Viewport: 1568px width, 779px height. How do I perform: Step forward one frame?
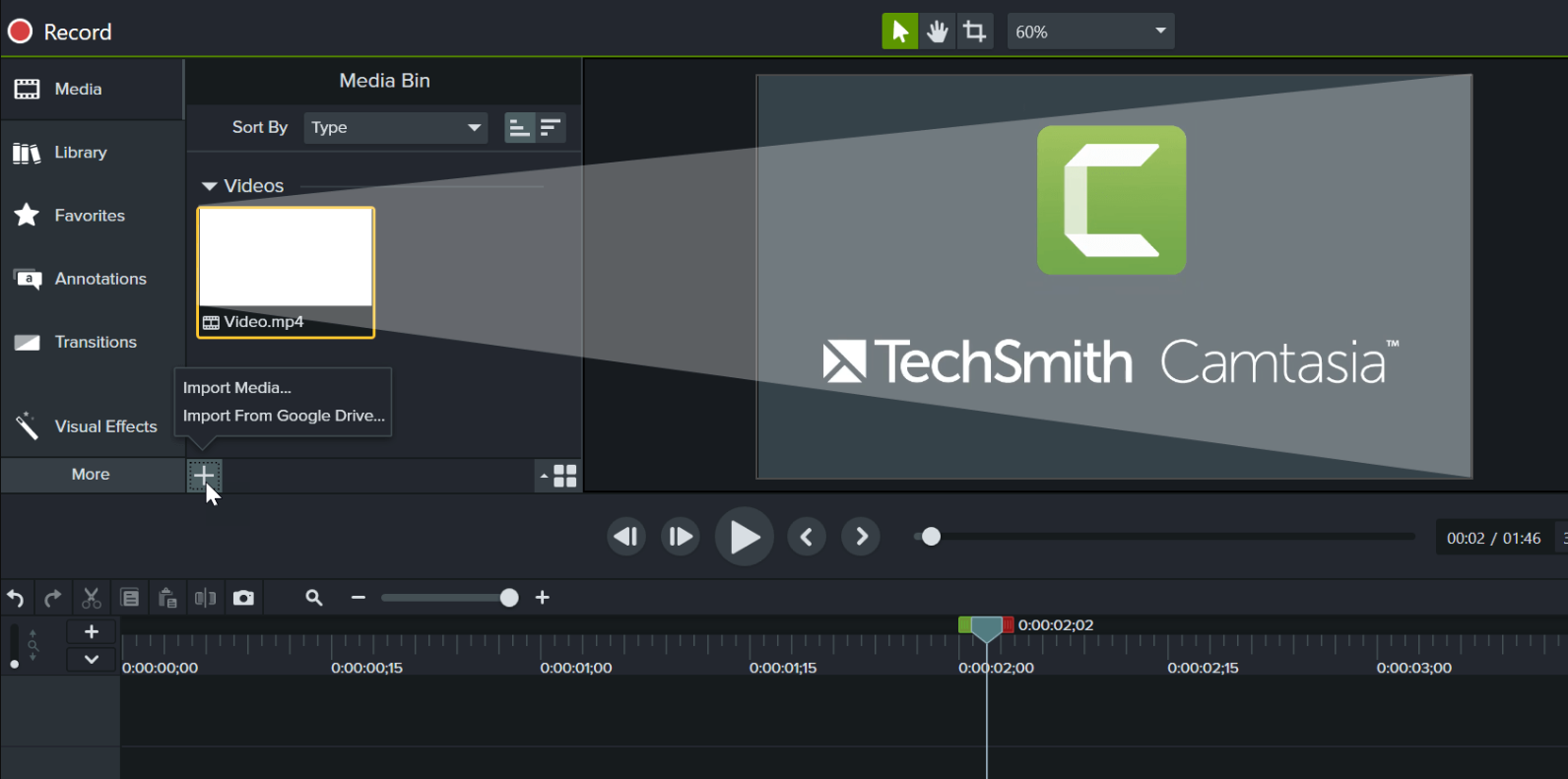coord(680,537)
